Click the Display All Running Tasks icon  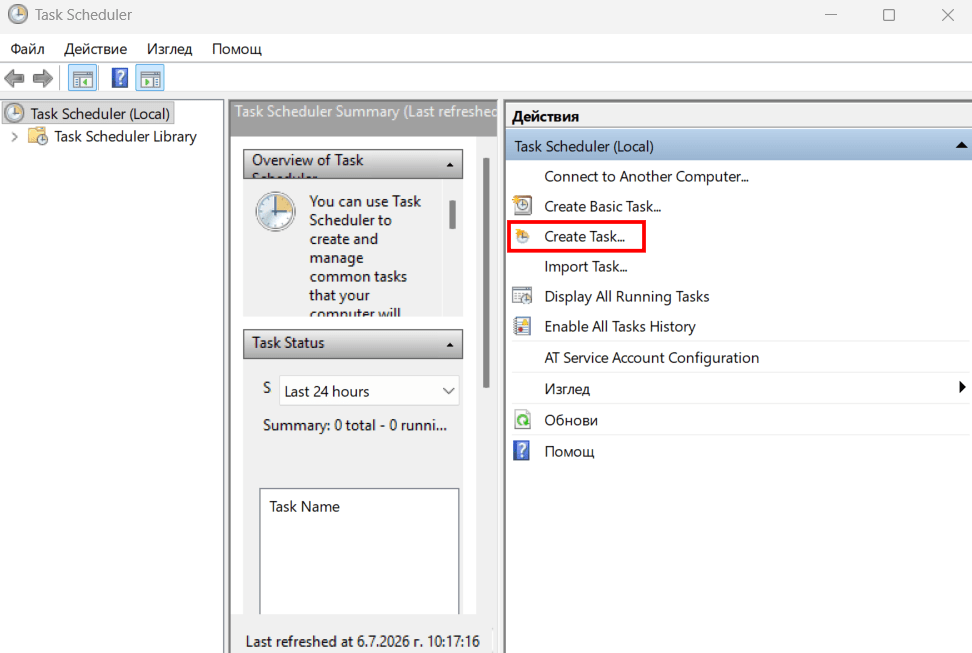(522, 296)
